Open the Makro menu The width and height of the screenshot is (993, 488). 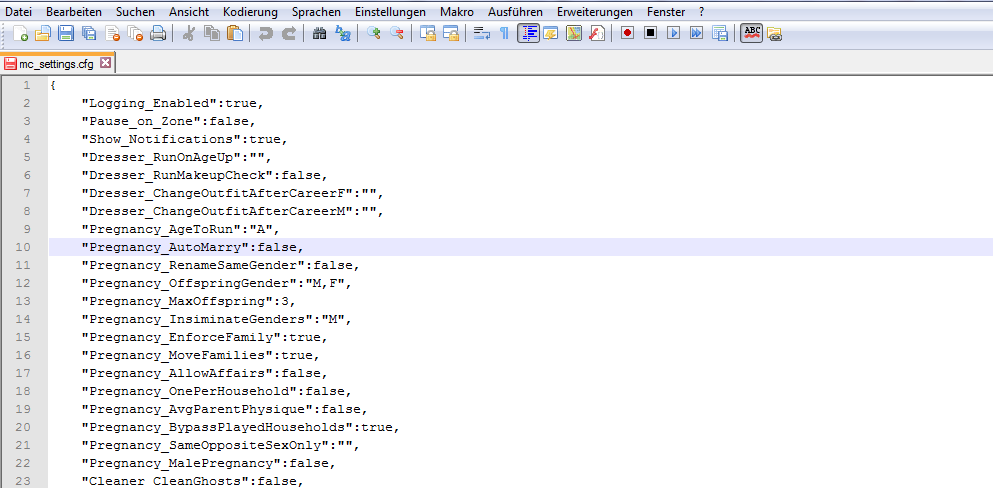click(457, 12)
